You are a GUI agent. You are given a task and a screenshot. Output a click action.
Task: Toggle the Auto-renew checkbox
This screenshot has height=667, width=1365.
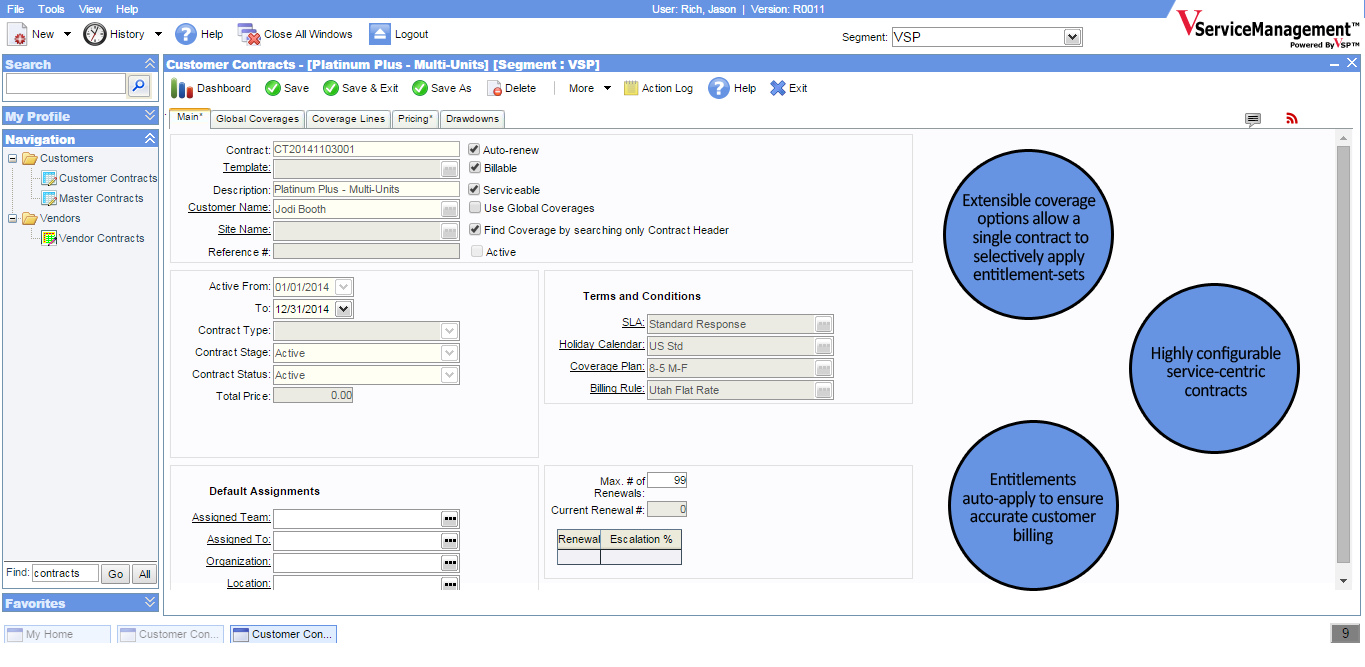click(x=475, y=150)
